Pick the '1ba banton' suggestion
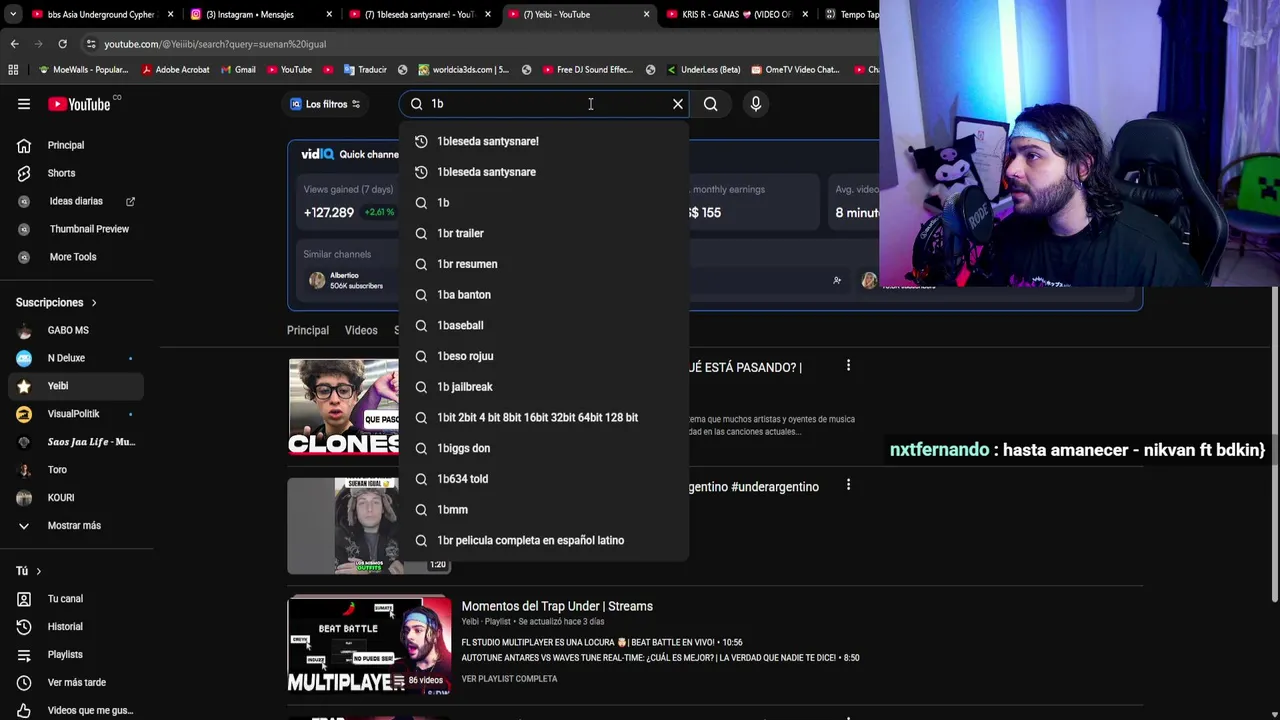Screen dimensions: 1280x720 544,295
